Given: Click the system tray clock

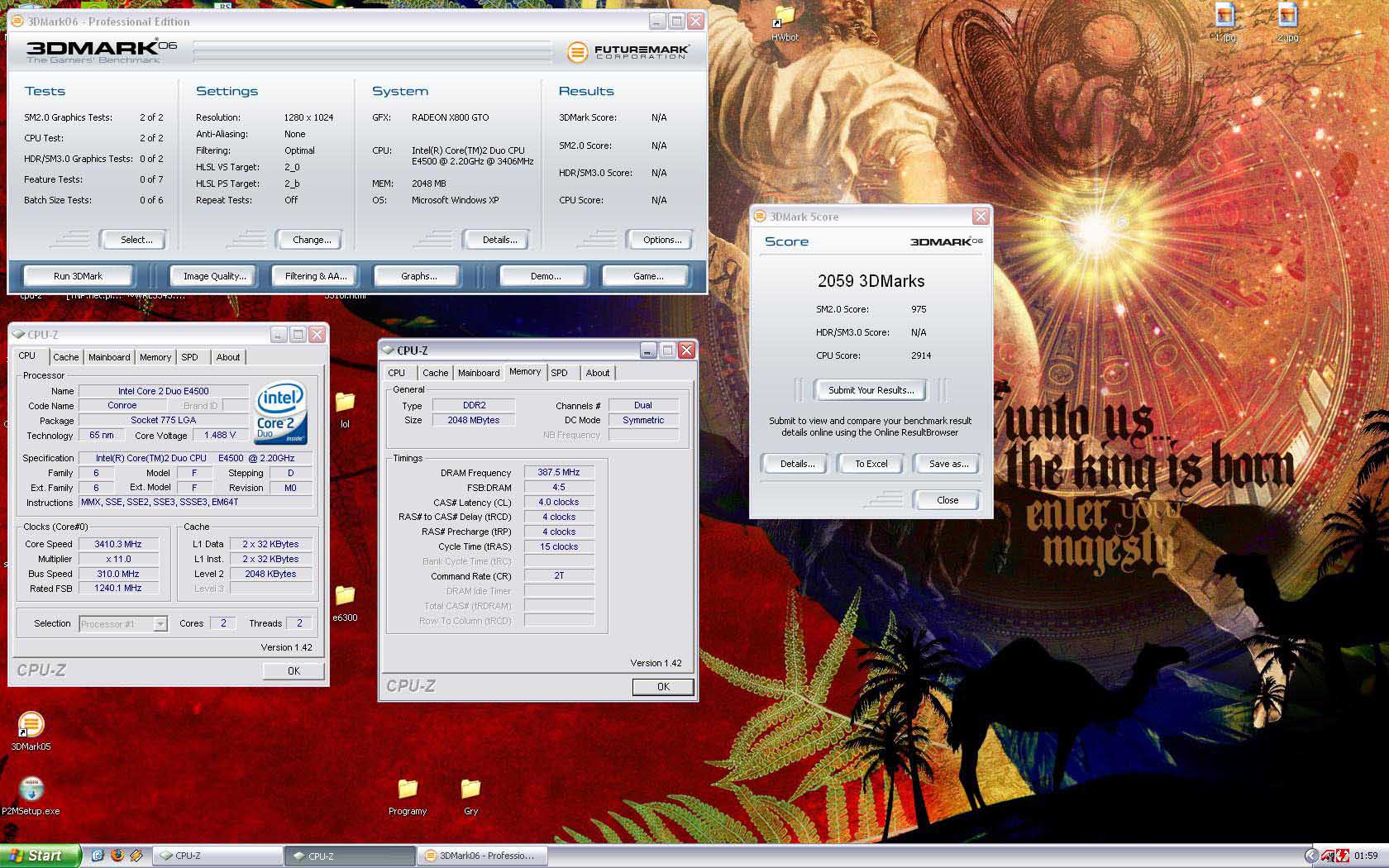Looking at the screenshot, I should [1366, 856].
